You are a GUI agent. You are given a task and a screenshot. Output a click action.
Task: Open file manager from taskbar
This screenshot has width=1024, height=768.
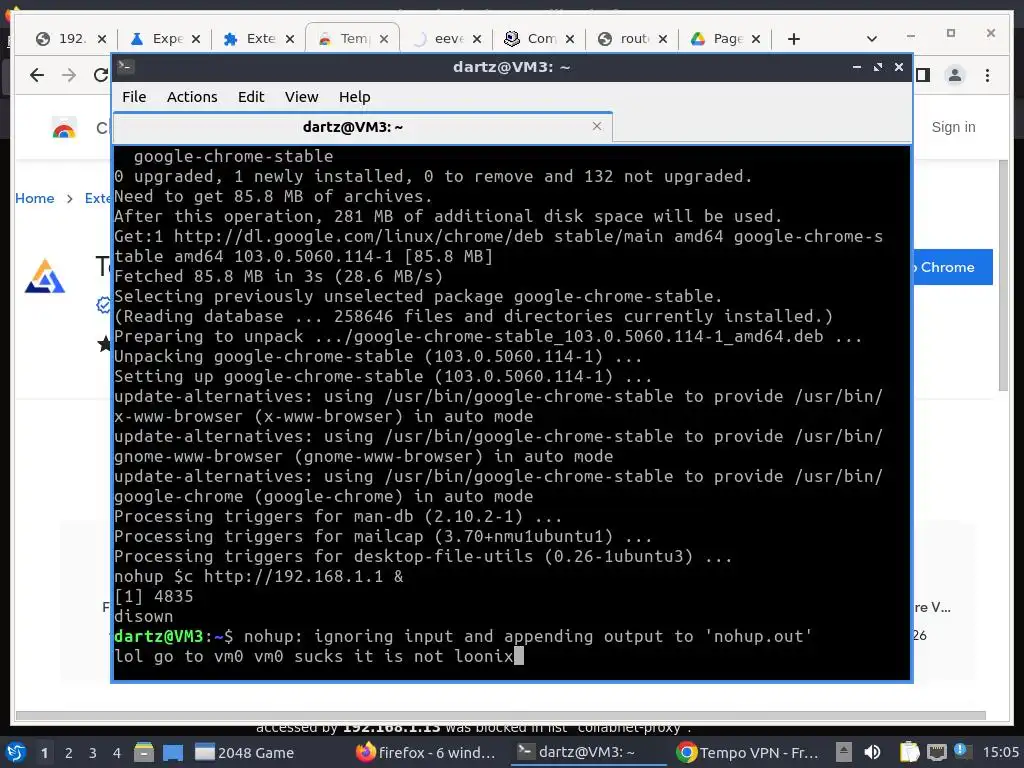tap(144, 752)
